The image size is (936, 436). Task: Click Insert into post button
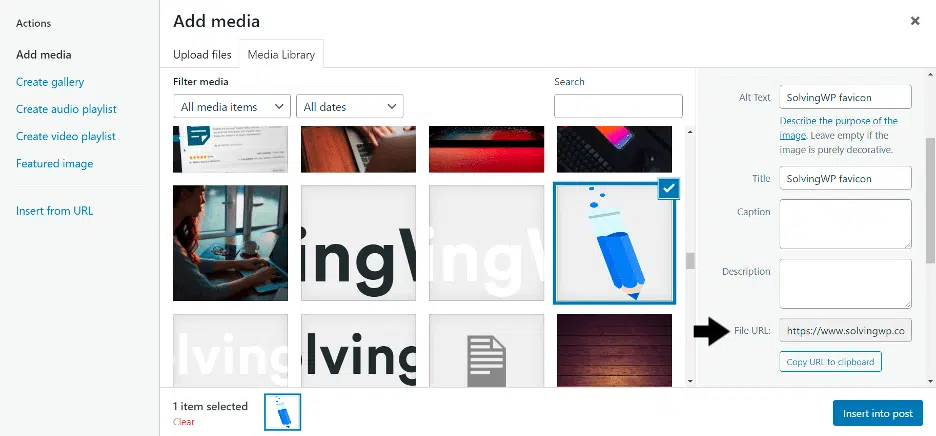878,413
